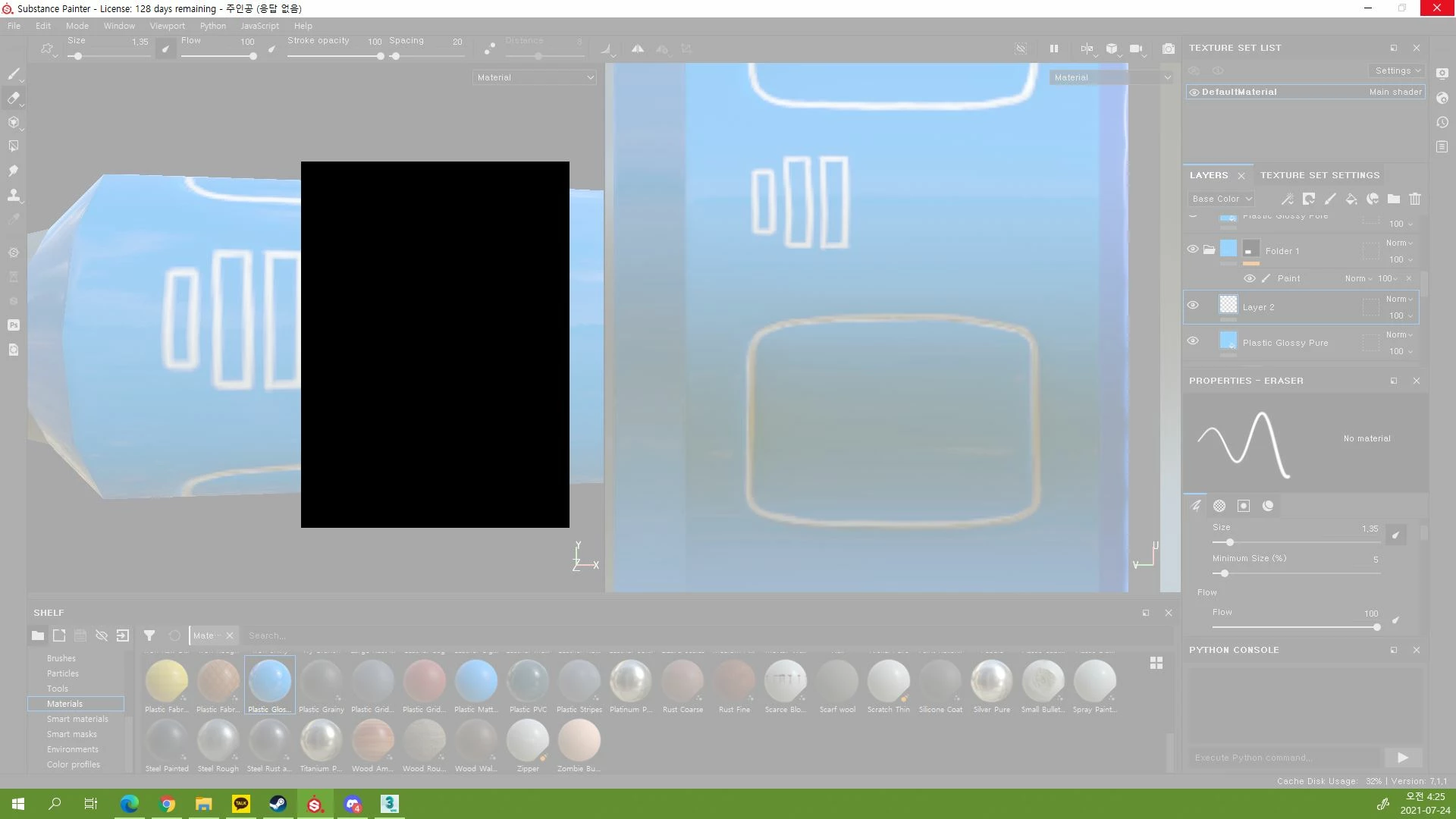
Task: Select Smart materials in the shelf
Action: [x=77, y=719]
